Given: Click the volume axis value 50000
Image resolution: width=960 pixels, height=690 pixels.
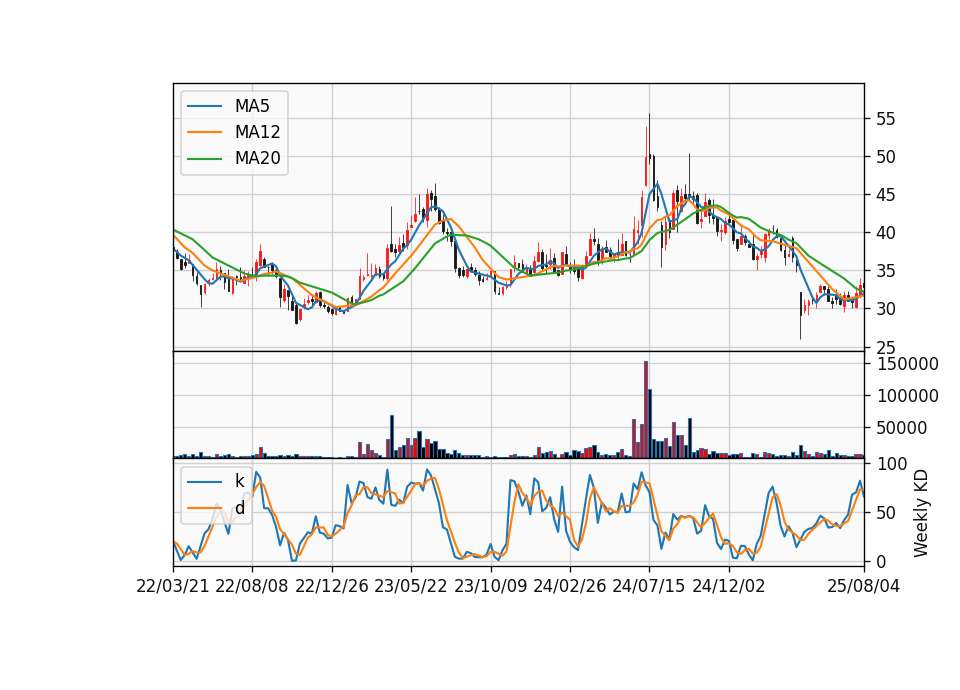Looking at the screenshot, I should (x=902, y=428).
